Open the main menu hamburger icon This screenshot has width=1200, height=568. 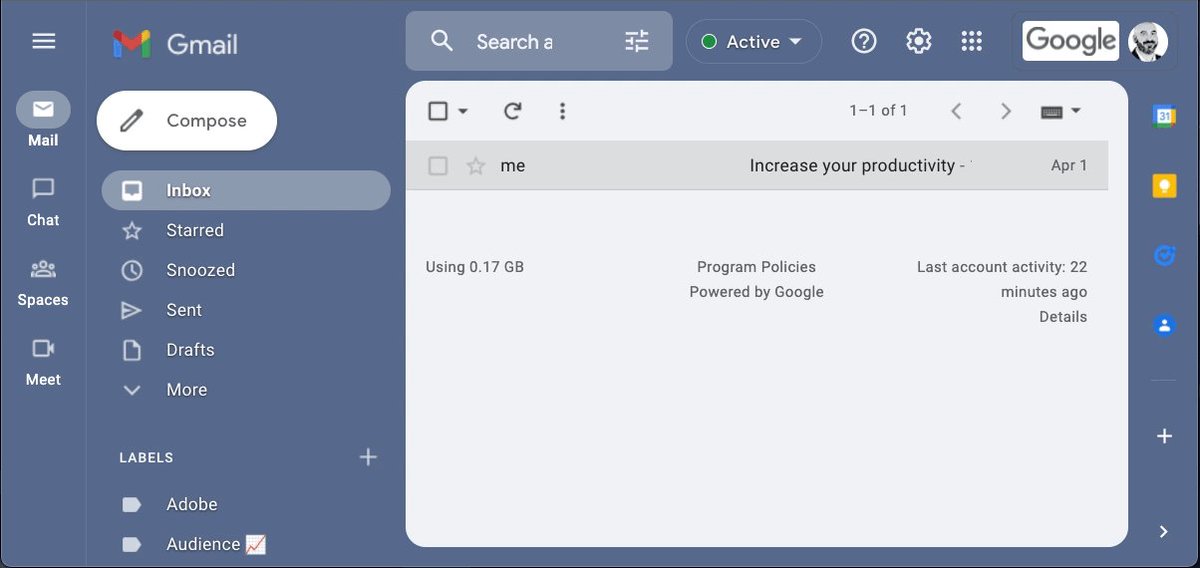[43, 41]
